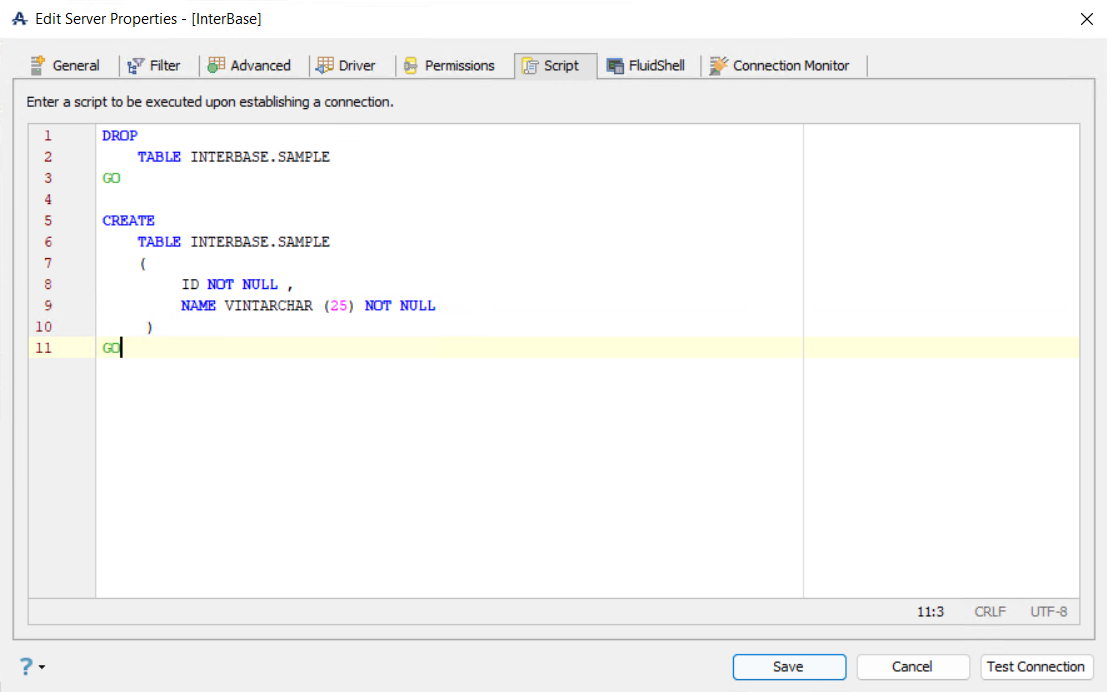Click the GO statement on line 11
Viewport: 1107px width, 692px height.
[112, 347]
